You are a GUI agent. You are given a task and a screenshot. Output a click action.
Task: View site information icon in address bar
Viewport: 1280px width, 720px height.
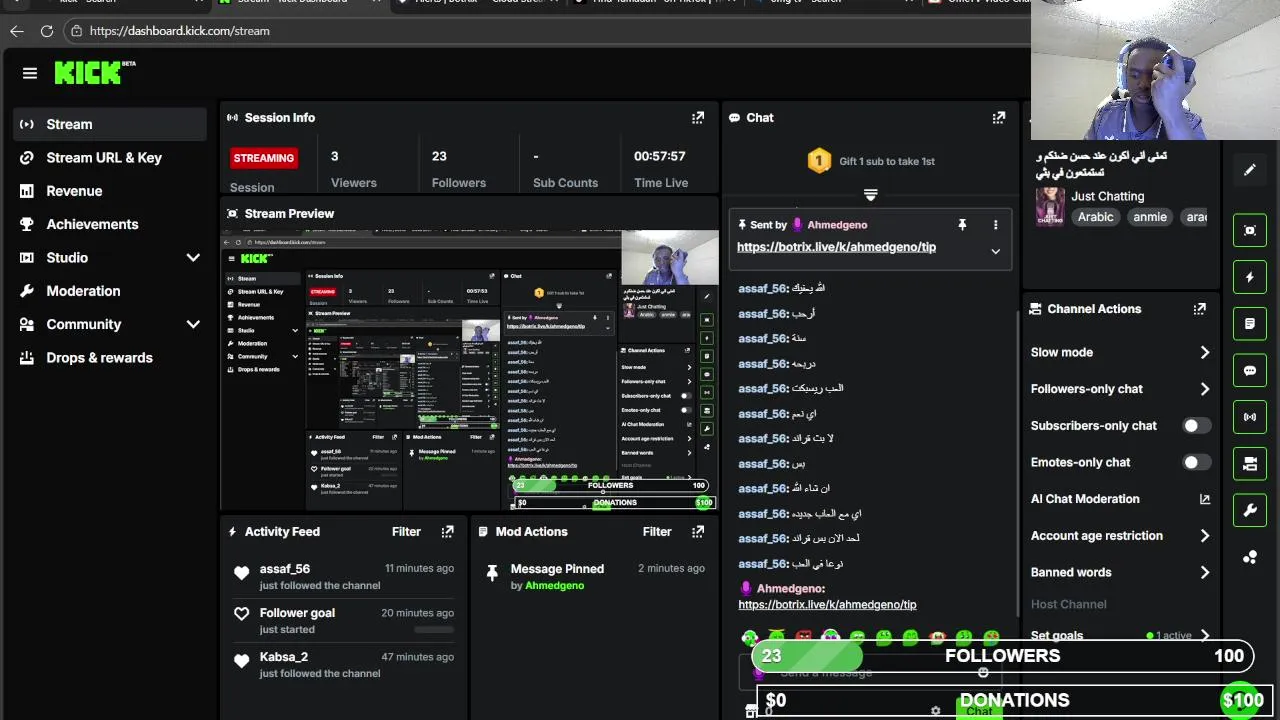click(77, 31)
